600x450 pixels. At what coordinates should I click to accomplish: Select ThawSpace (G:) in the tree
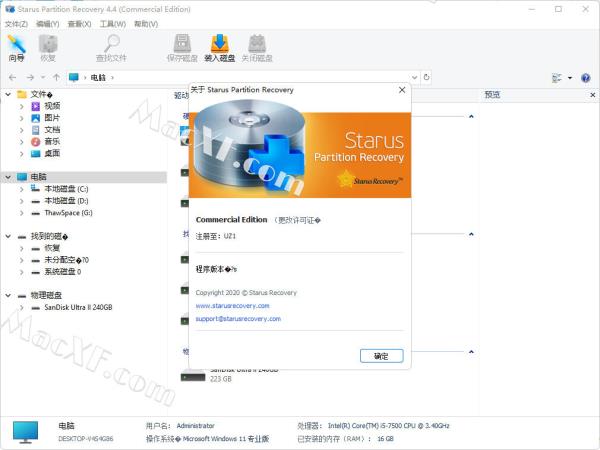68,213
